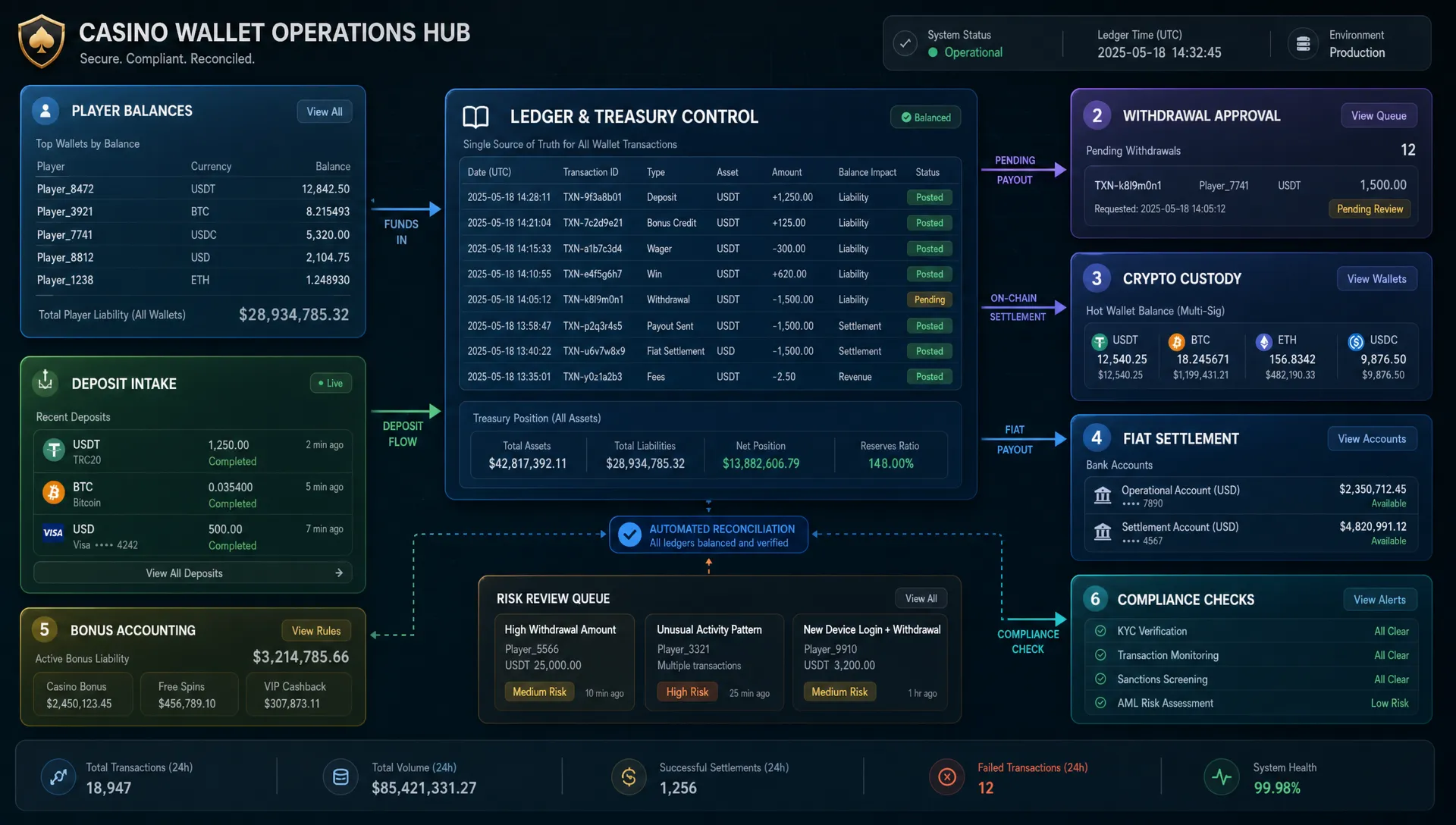Click the Environment database icon
Viewport: 1456px width, 825px height.
pos(1303,44)
